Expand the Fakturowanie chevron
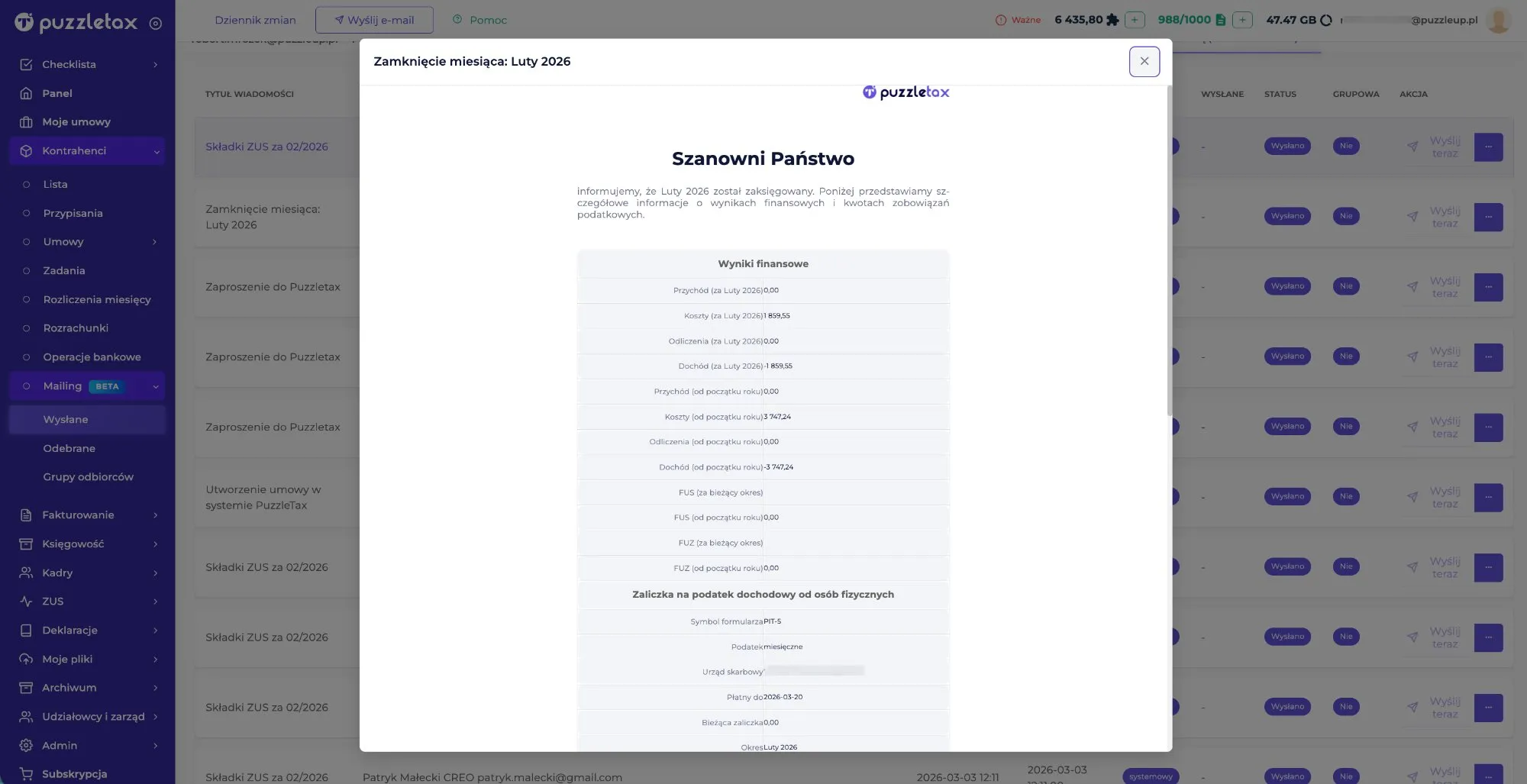The height and width of the screenshot is (784, 1527). (156, 515)
